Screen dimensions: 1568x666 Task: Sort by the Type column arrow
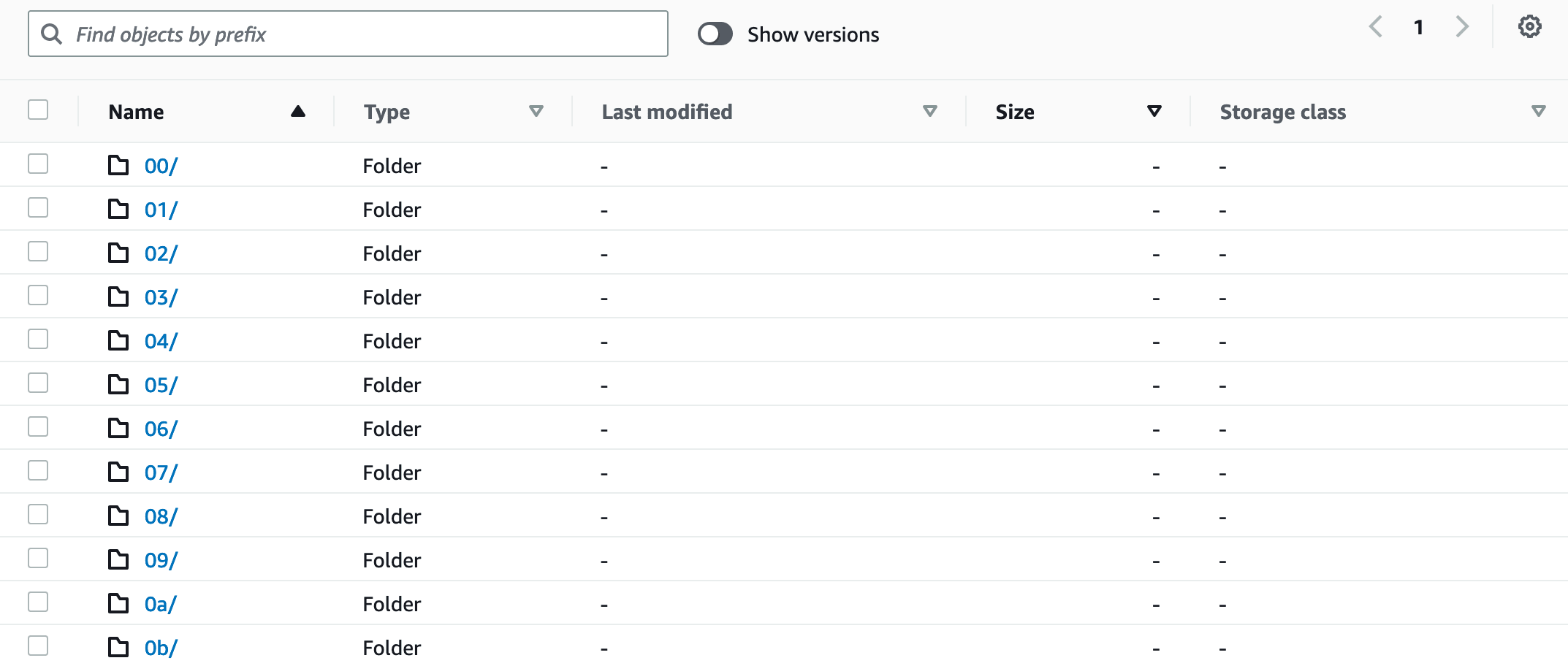click(536, 112)
